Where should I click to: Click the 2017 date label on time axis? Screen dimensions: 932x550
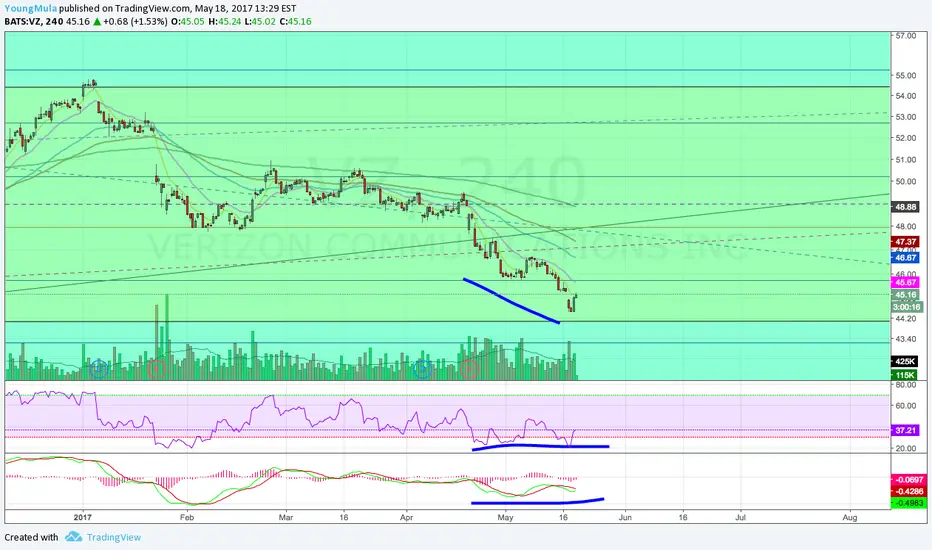tap(83, 517)
